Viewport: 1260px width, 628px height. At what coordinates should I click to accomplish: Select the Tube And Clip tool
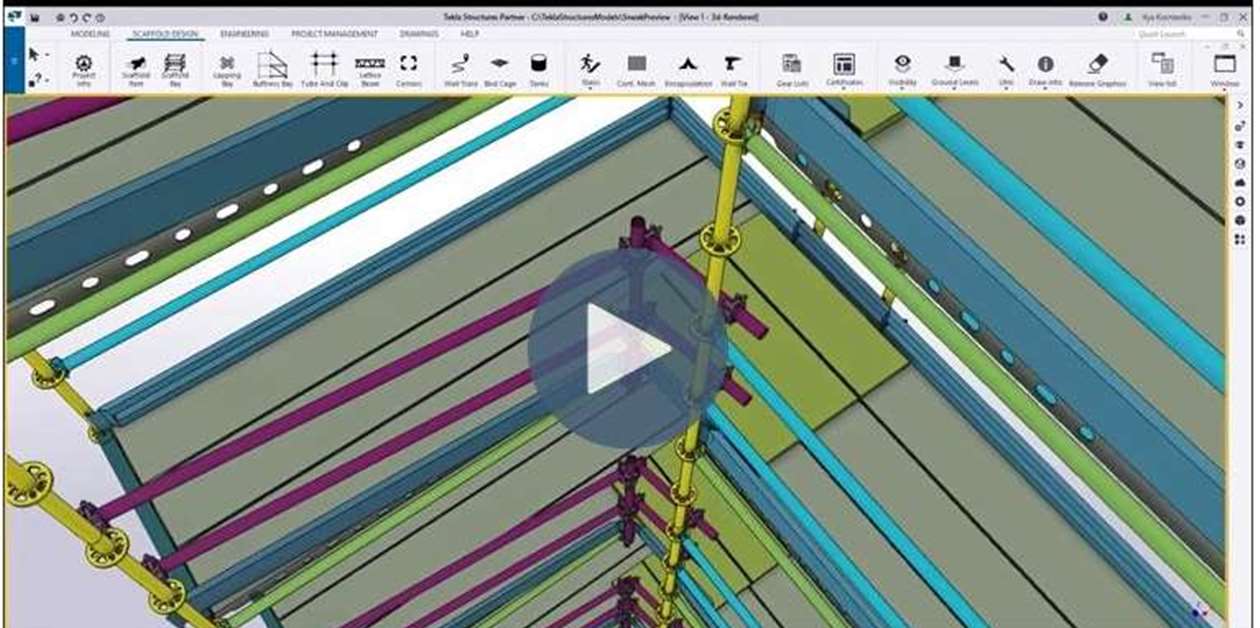pyautogui.click(x=324, y=70)
